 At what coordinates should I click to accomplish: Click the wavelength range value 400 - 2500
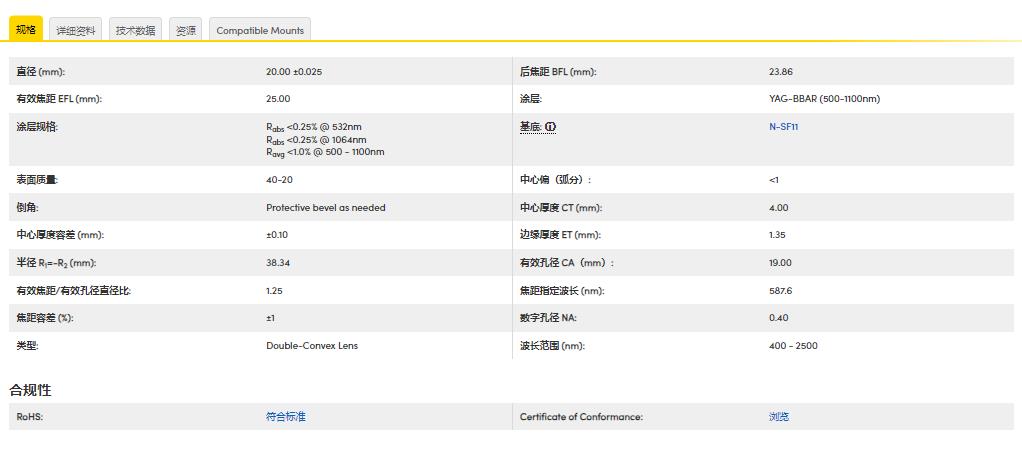click(792, 346)
